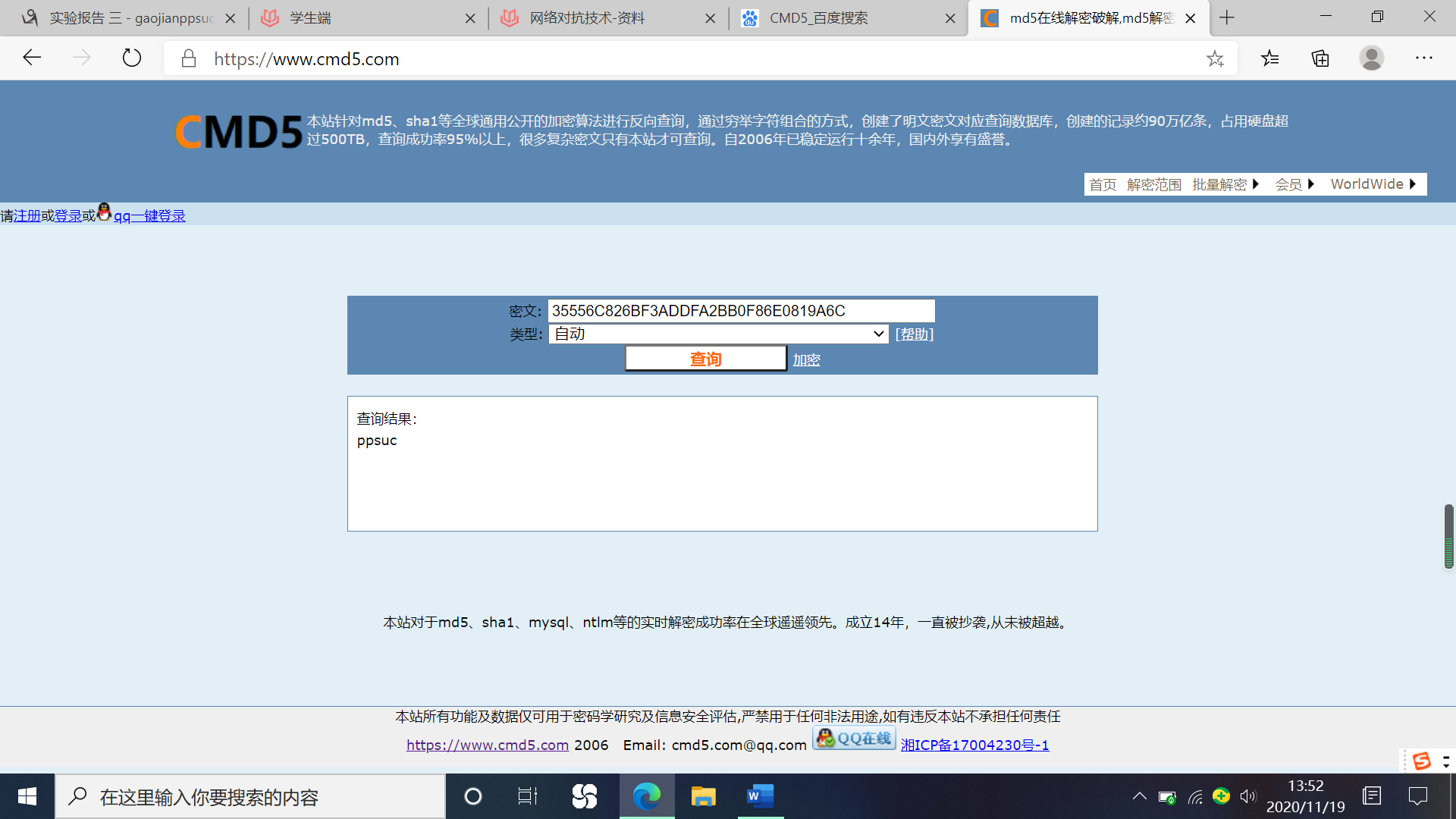This screenshot has width=1456, height=819.
Task: Click the browser refresh icon
Action: (132, 58)
